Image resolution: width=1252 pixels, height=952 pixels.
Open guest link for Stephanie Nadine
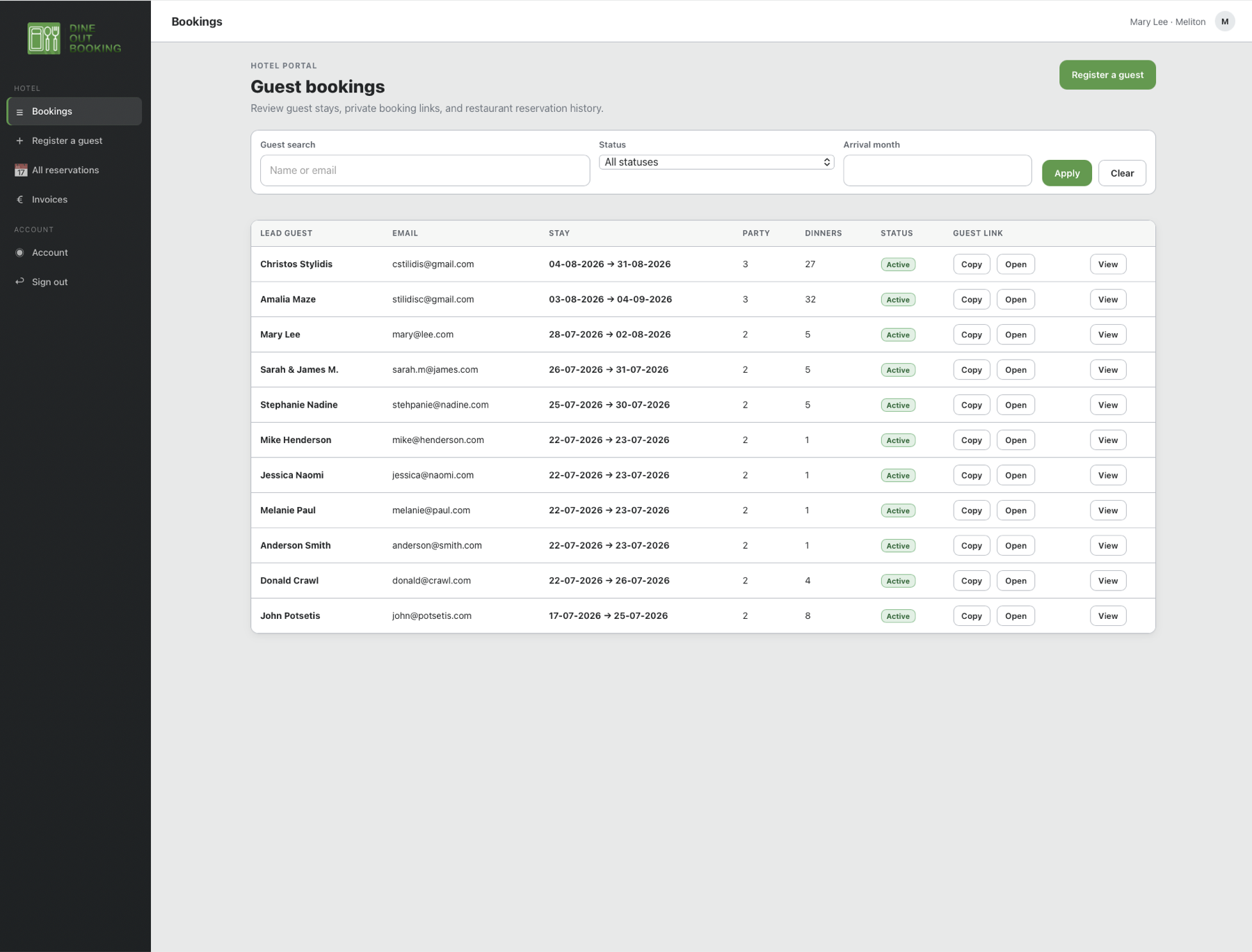tap(1016, 405)
